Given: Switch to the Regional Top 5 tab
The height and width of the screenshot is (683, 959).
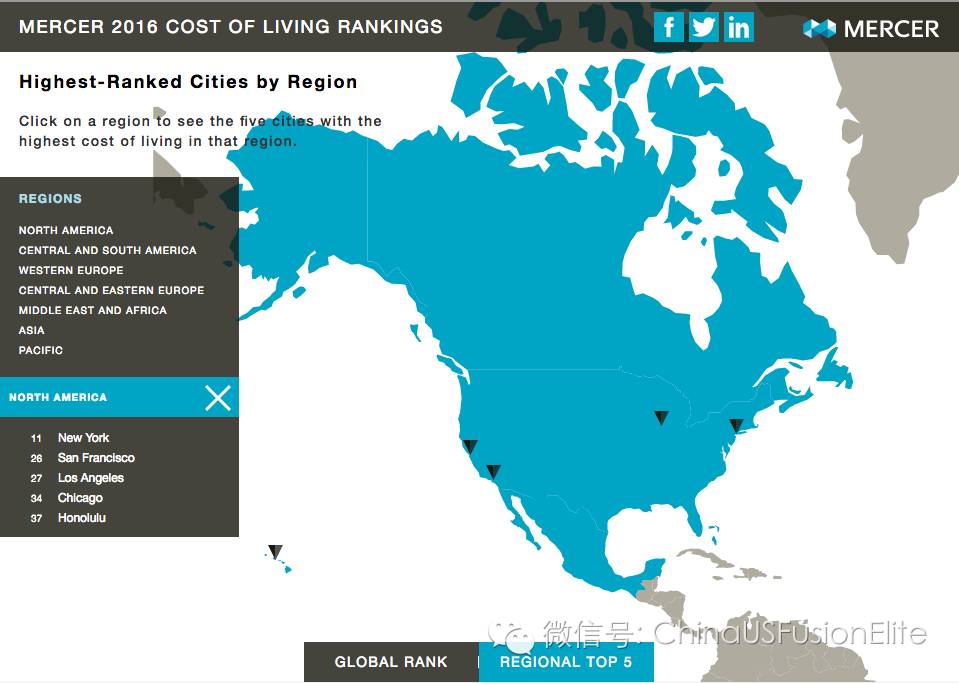Looking at the screenshot, I should 566,662.
